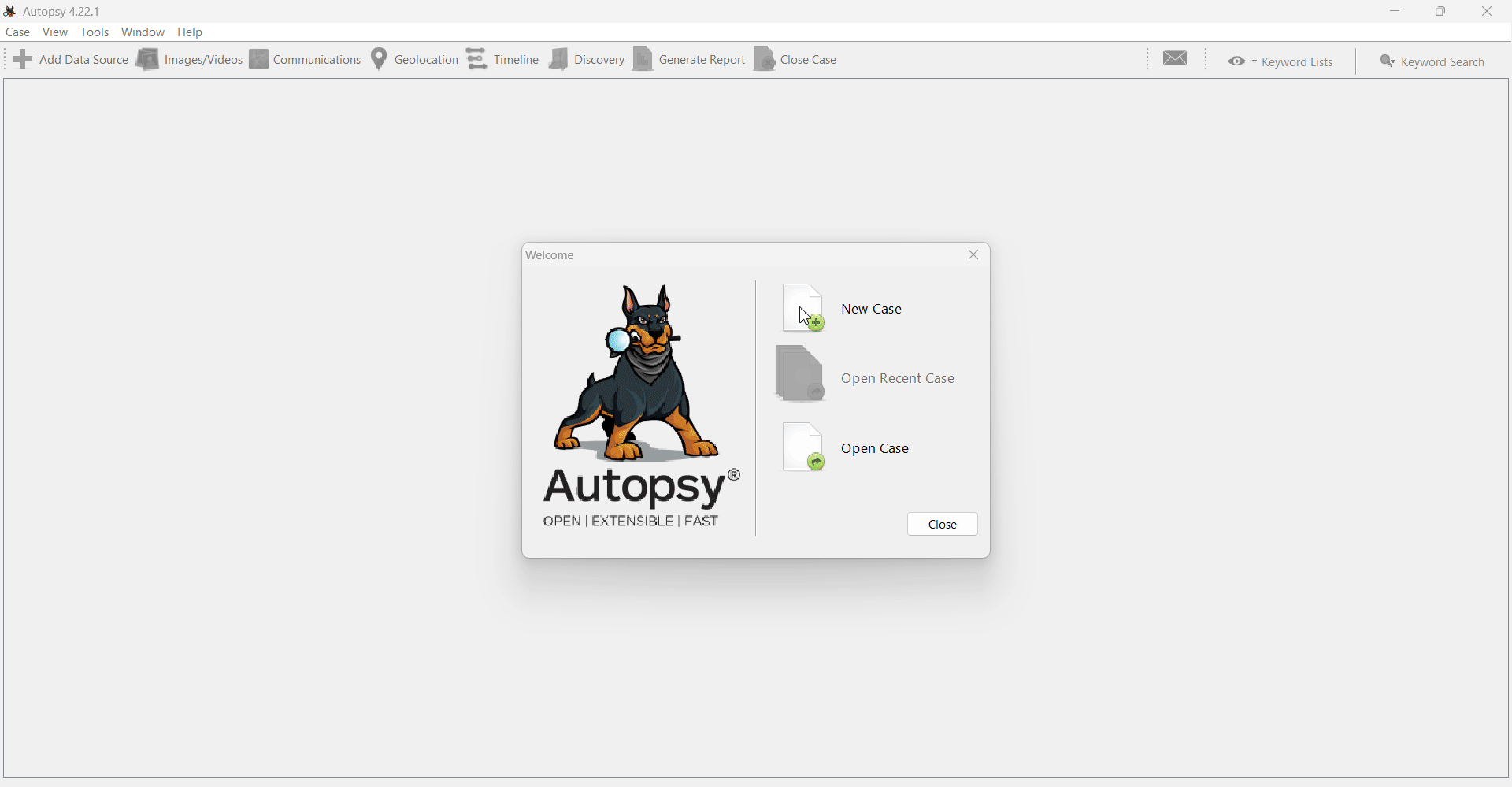Open the messages envelope icon

pyautogui.click(x=1176, y=59)
